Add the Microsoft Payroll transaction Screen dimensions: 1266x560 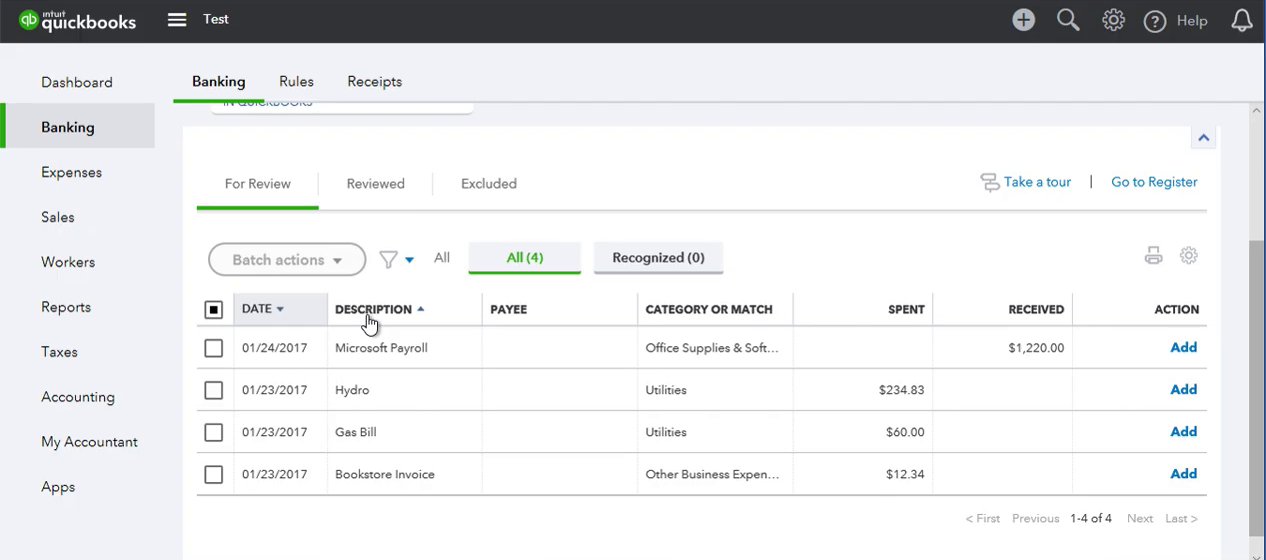click(1184, 348)
